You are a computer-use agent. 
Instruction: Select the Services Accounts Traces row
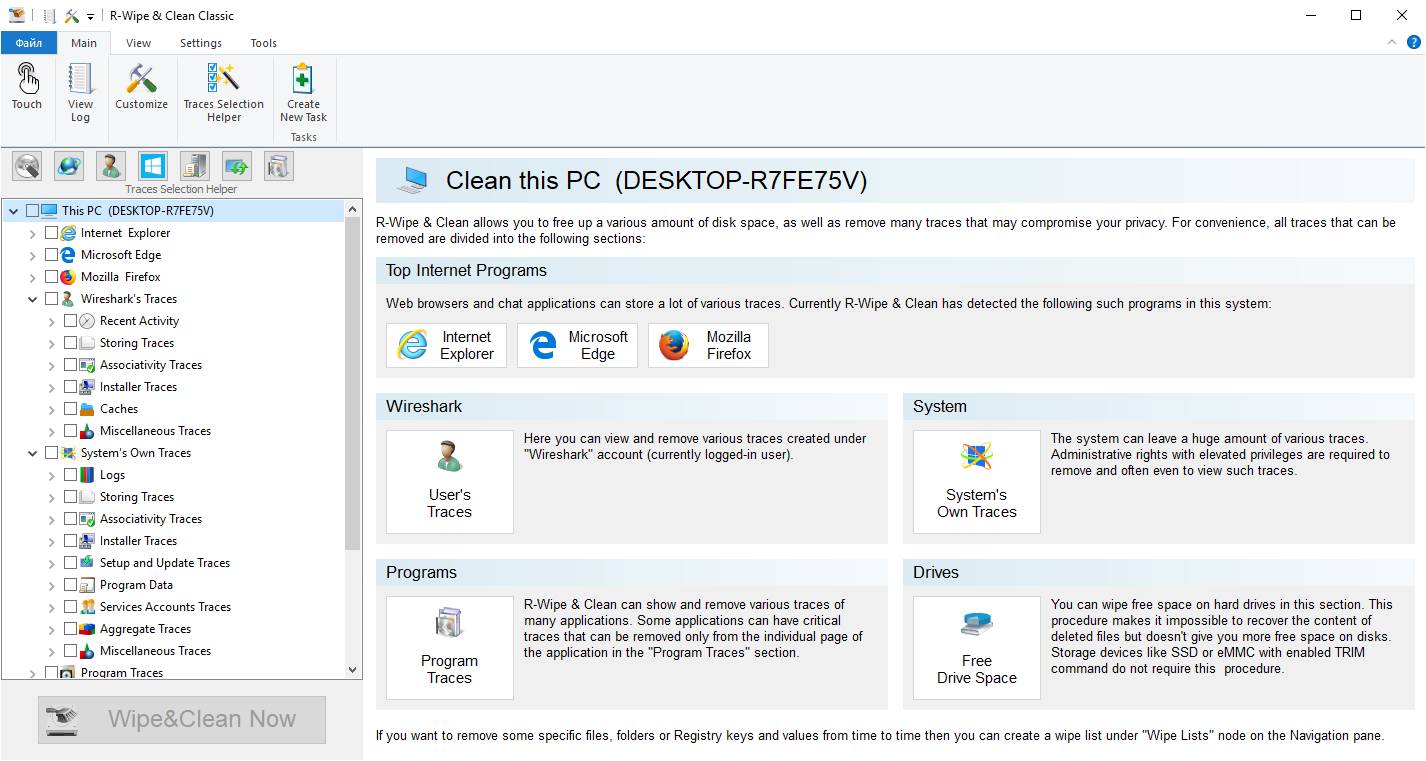[165, 607]
